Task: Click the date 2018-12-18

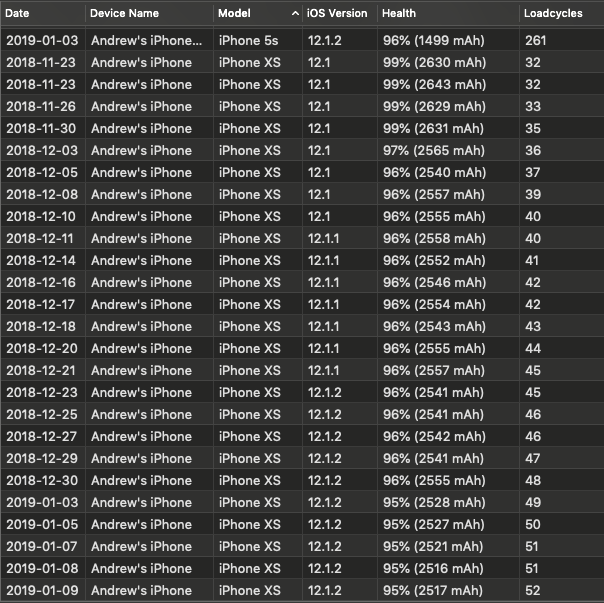Action: pyautogui.click(x=41, y=326)
